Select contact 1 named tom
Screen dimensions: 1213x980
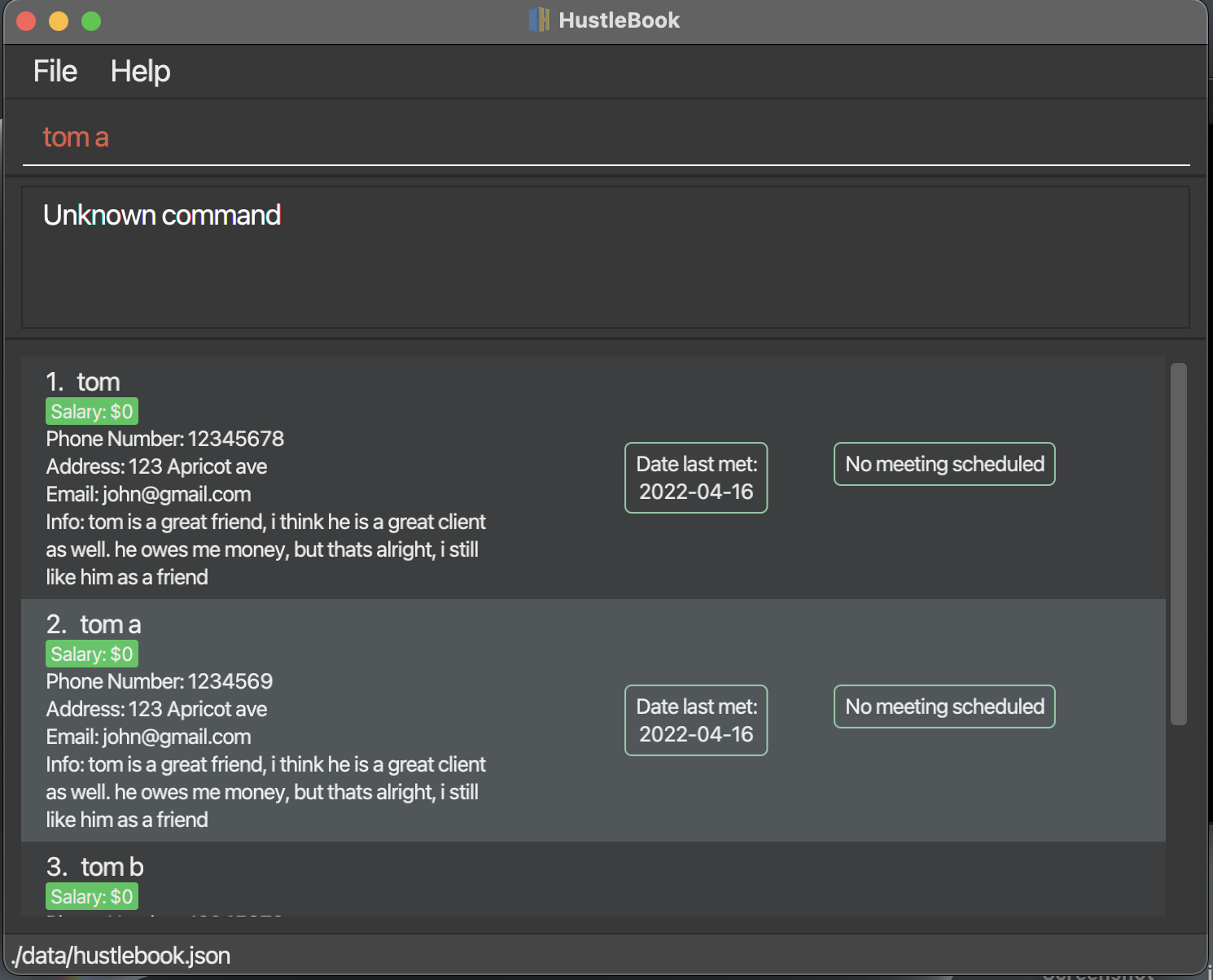[x=593, y=478]
